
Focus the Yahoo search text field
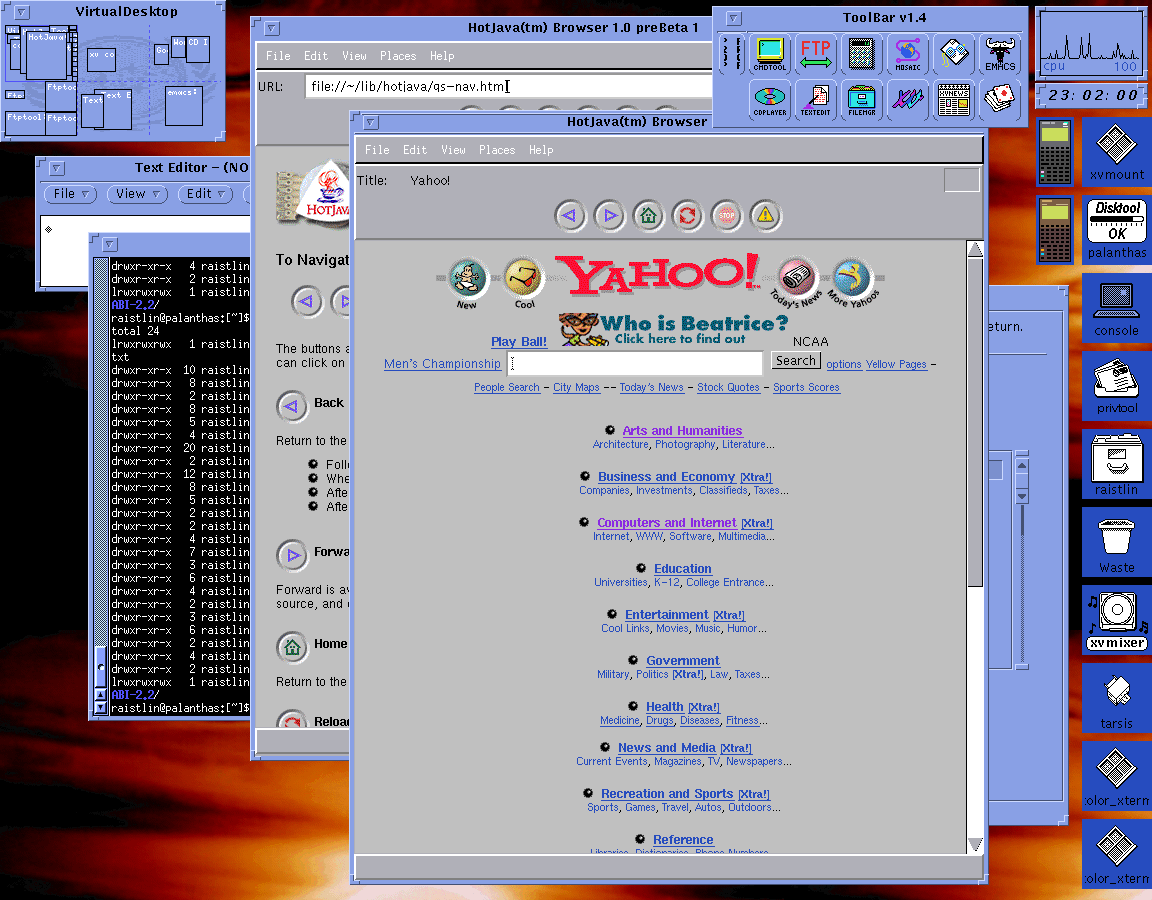click(x=635, y=363)
